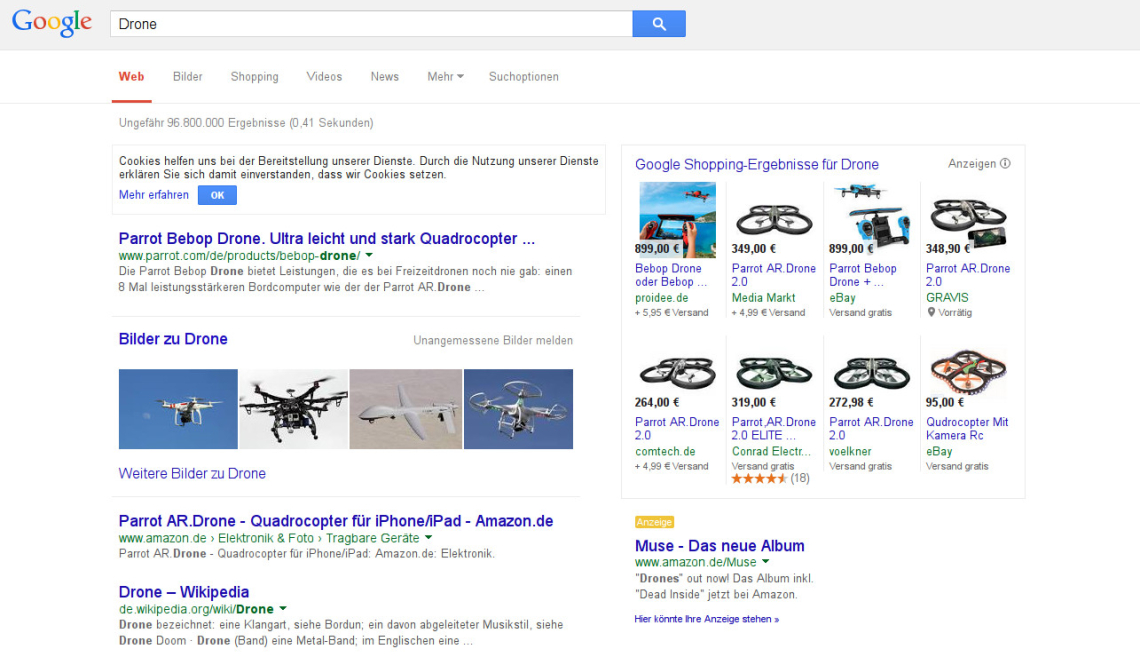This screenshot has width=1140, height=660.
Task: Switch to the Web tab
Action: coord(132,76)
